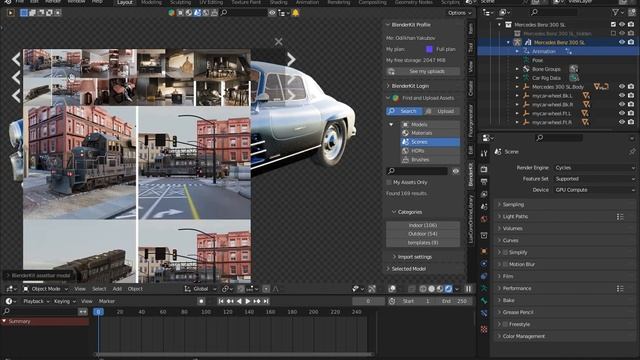This screenshot has width=640, height=360.
Task: Play animation in reverse
Action: point(239,301)
